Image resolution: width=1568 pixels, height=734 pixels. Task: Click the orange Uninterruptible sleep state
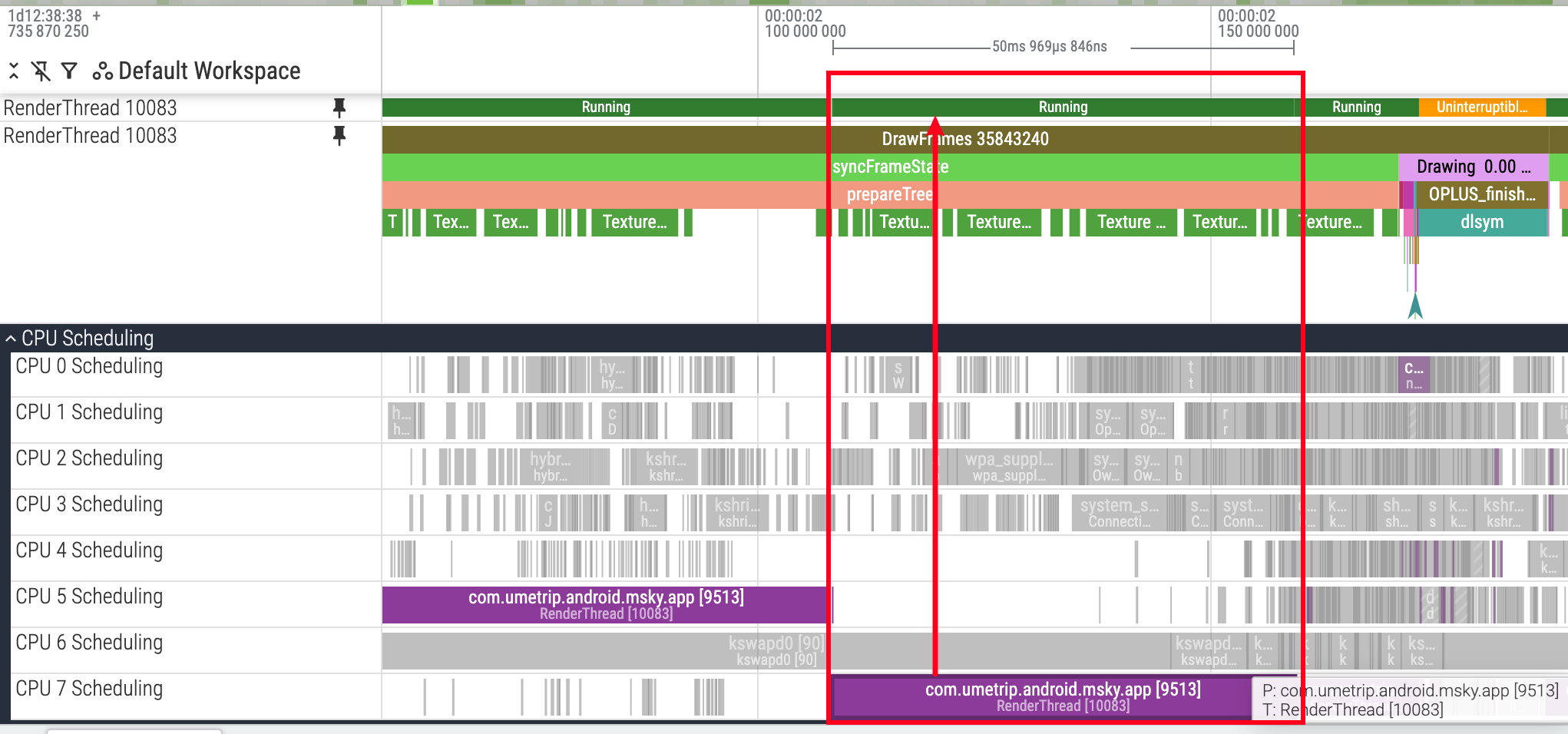click(x=1481, y=107)
